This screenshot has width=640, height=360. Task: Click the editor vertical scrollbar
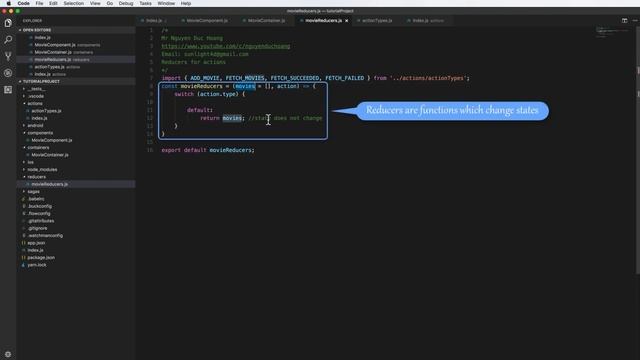click(x=638, y=150)
